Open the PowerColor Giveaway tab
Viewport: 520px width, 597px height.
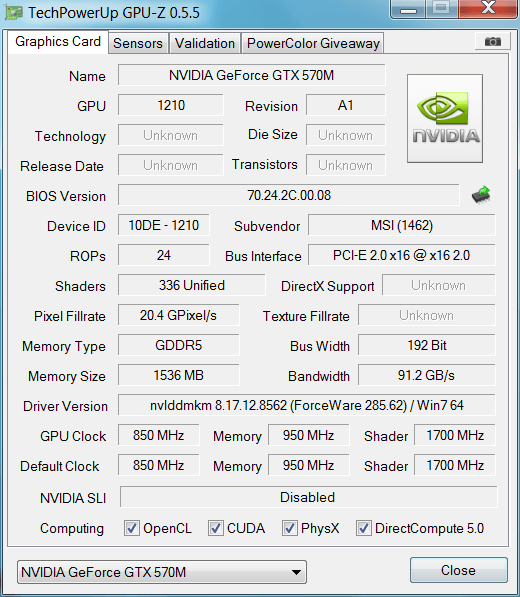coord(313,43)
